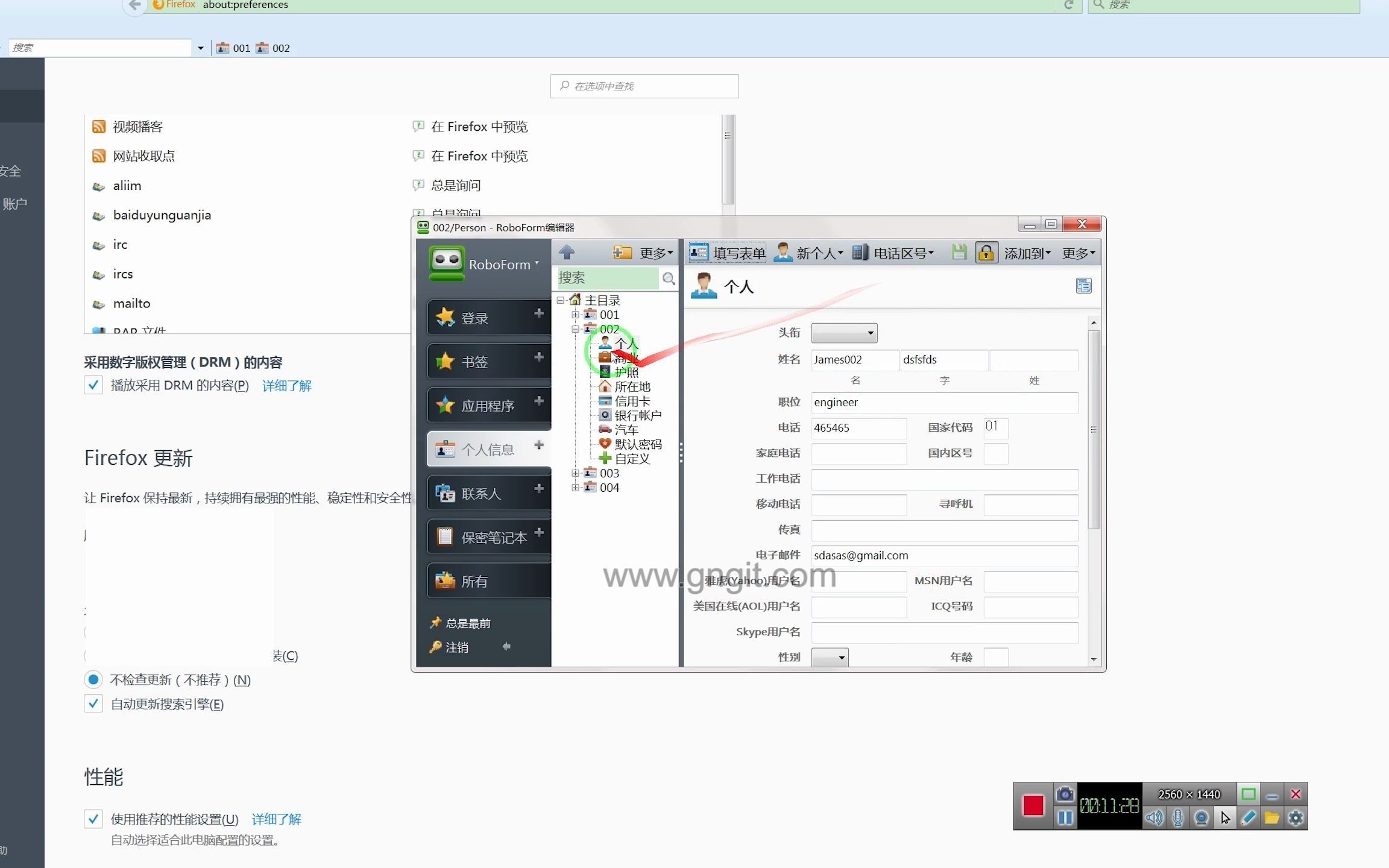Click the save floppy disk icon in RoboForm
The height and width of the screenshot is (868, 1389).
coord(959,253)
